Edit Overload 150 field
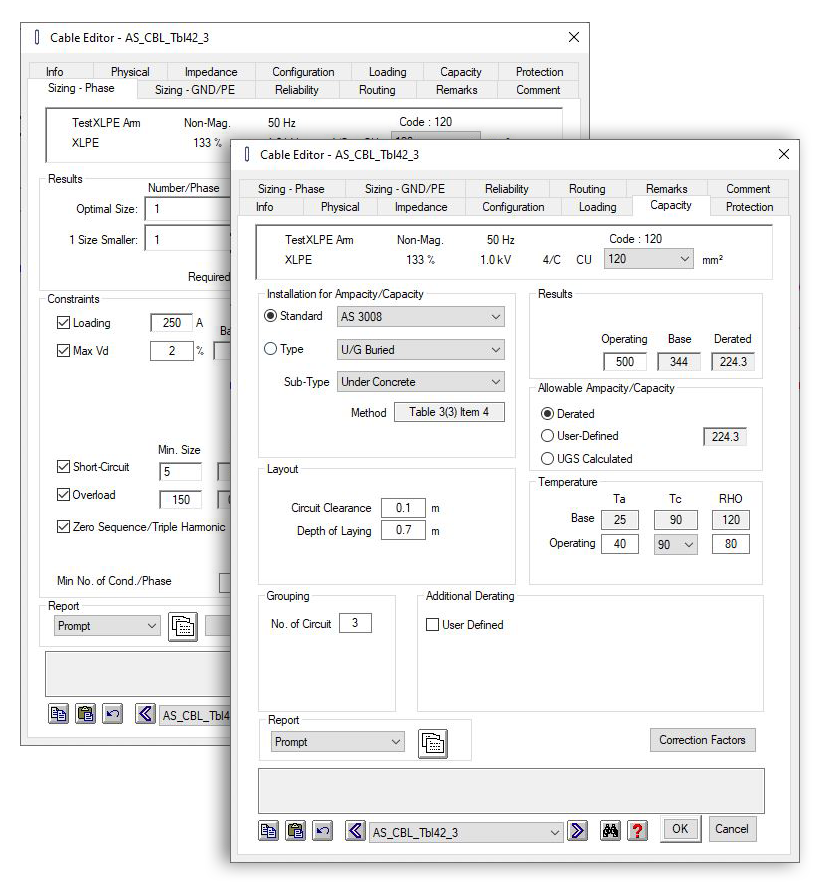The width and height of the screenshot is (816, 884). point(180,500)
